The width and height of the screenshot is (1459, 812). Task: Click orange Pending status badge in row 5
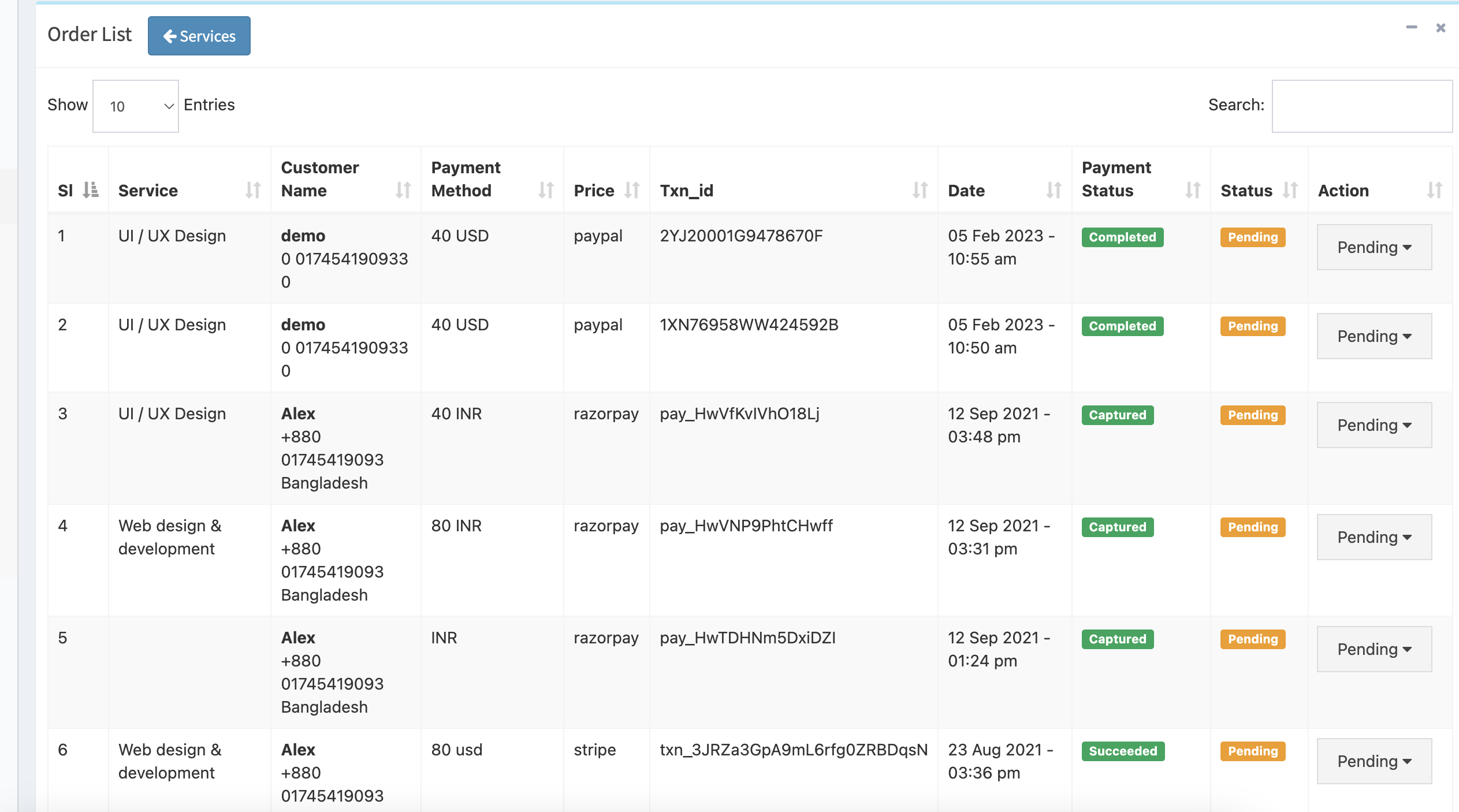coord(1253,639)
